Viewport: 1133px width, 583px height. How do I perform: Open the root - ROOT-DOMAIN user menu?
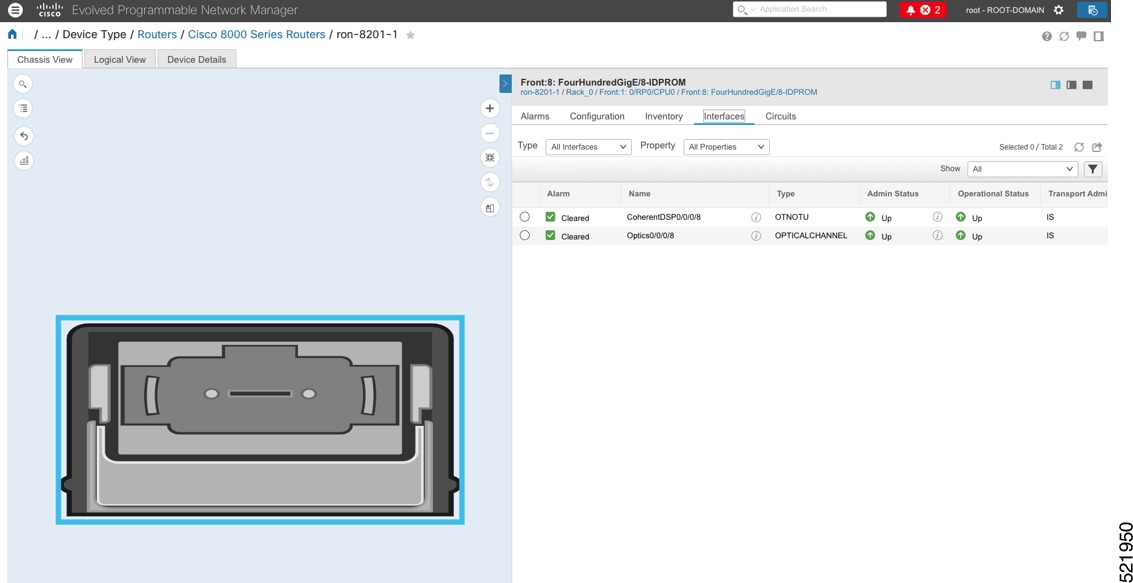click(1004, 10)
